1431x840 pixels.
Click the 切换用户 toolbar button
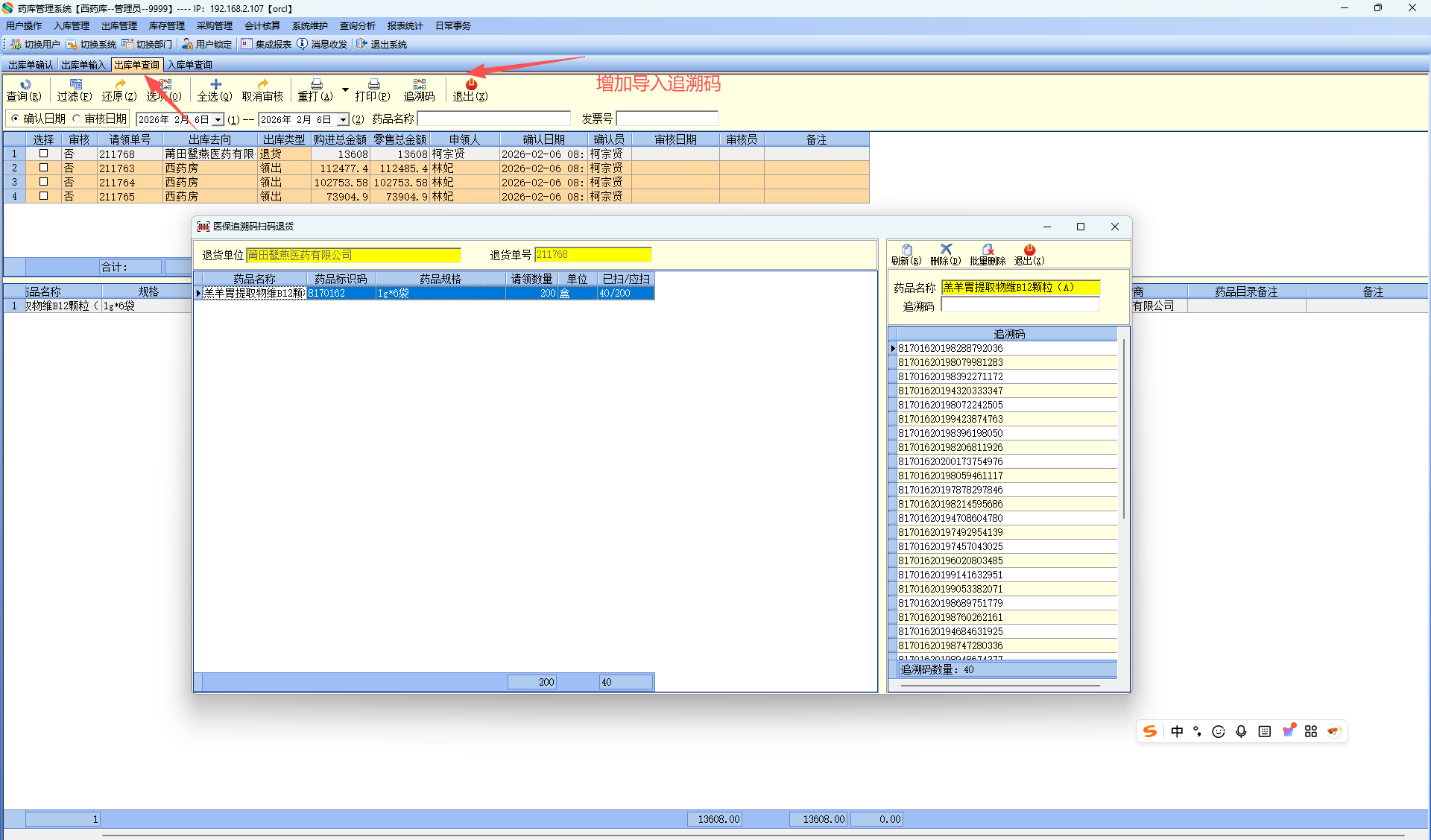tap(35, 44)
